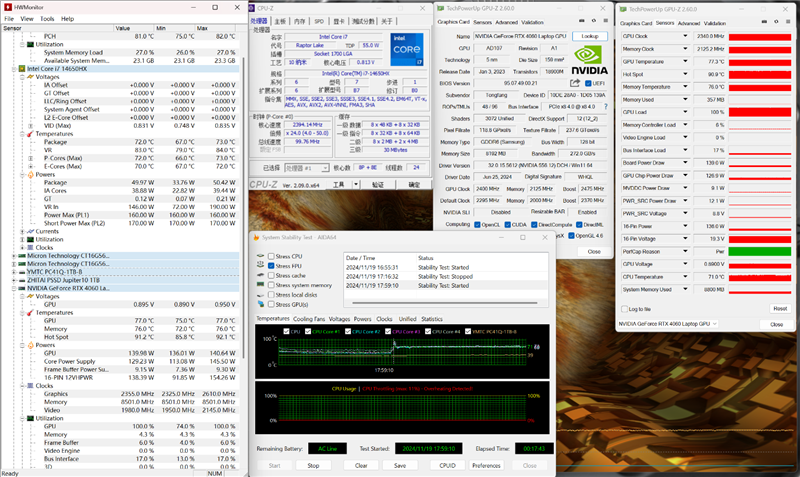800x477 pixels.
Task: Click the Save button in AIDA64
Action: click(x=400, y=465)
